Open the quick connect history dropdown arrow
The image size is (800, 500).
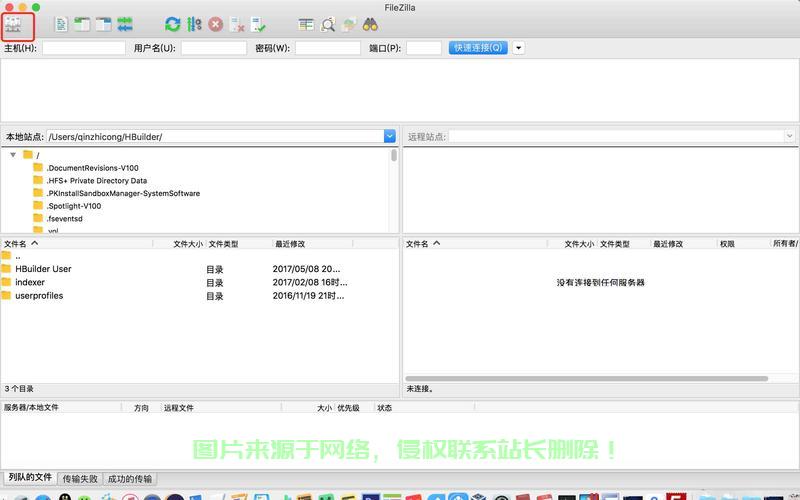click(518, 48)
